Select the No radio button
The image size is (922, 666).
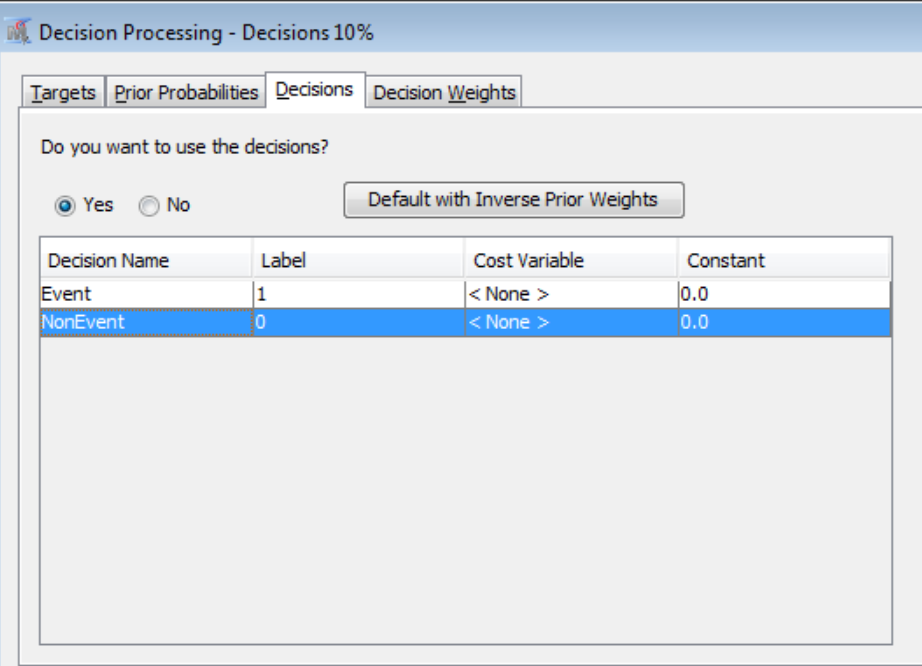(149, 206)
